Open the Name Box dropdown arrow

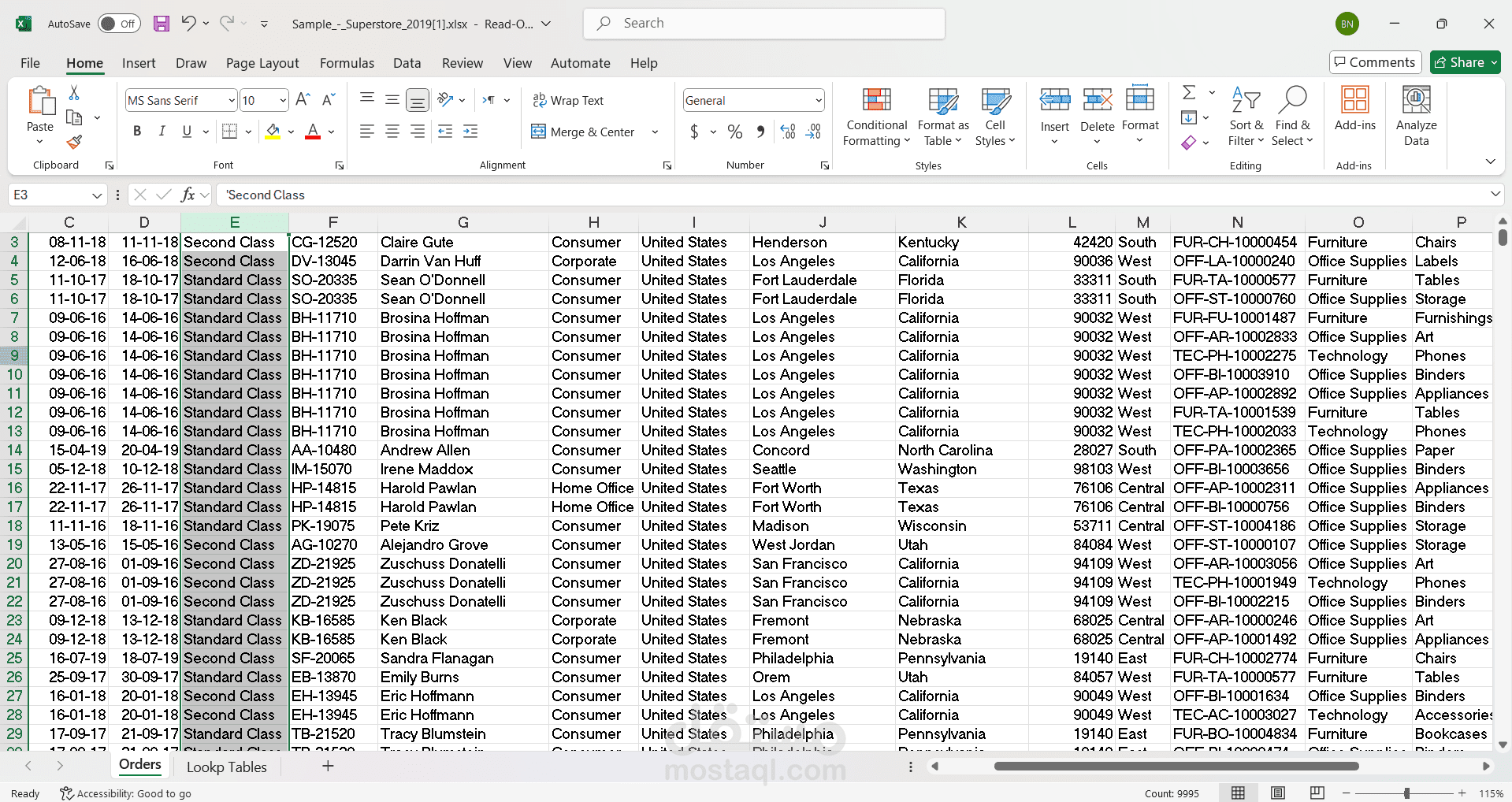pyautogui.click(x=97, y=195)
